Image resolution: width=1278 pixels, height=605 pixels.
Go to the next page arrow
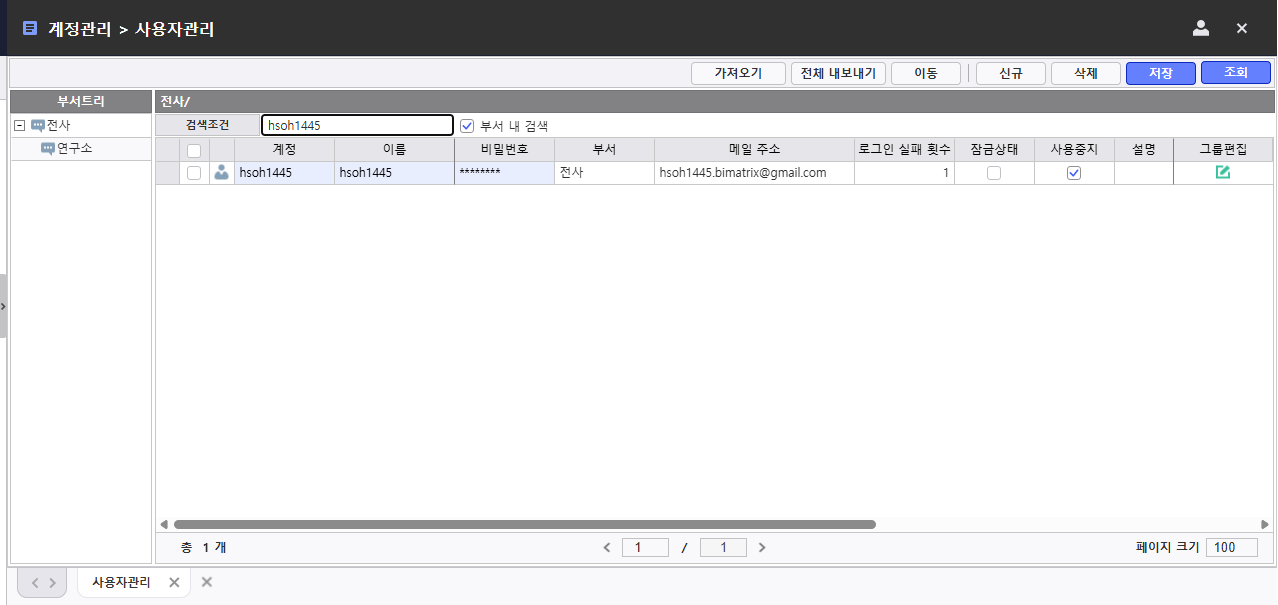click(762, 548)
